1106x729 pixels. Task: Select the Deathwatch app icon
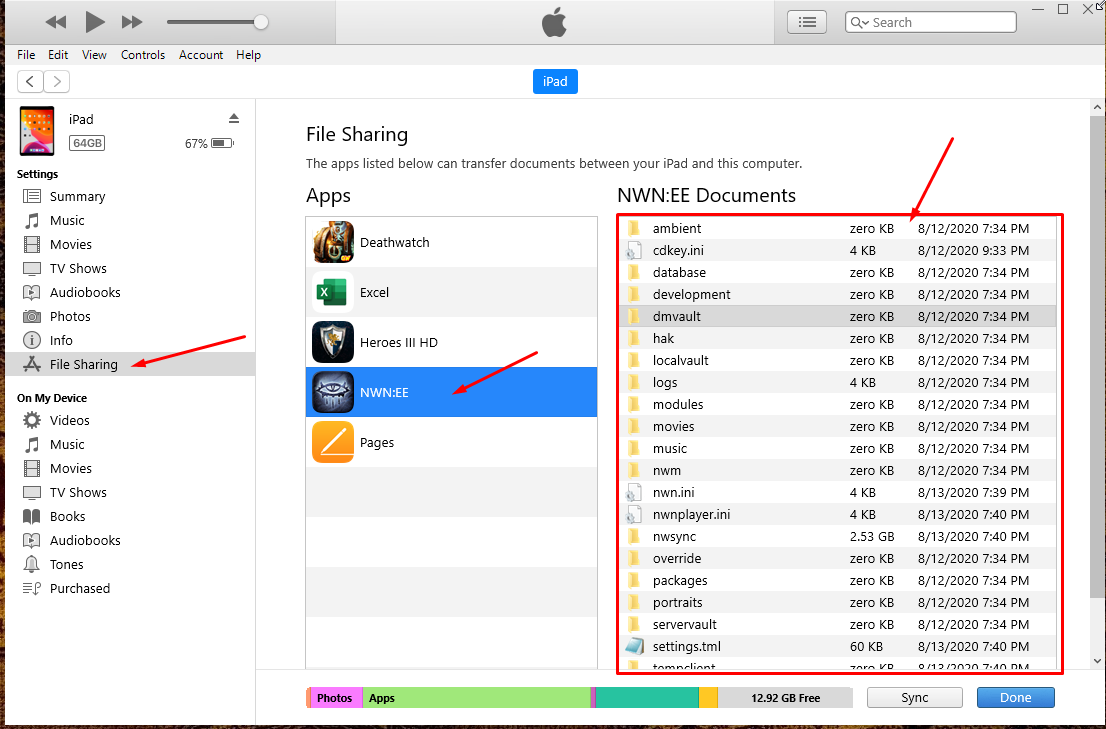click(x=333, y=242)
